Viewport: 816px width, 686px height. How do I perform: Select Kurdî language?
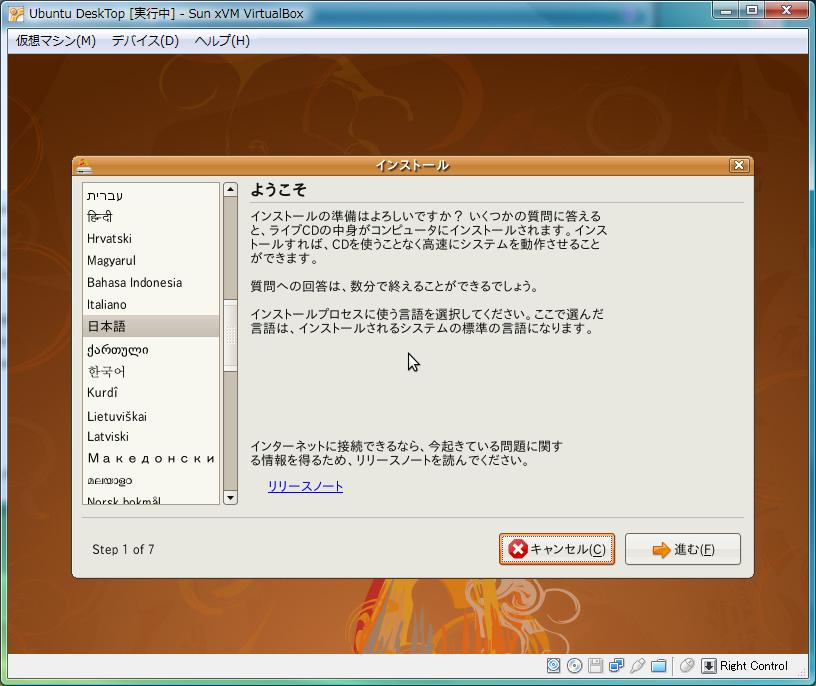tap(150, 392)
